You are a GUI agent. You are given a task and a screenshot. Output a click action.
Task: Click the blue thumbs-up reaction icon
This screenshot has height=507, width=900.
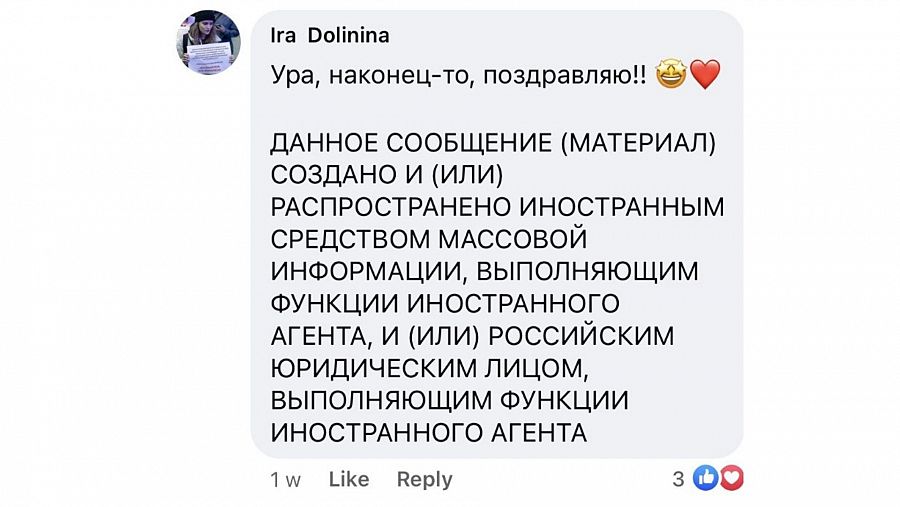706,478
